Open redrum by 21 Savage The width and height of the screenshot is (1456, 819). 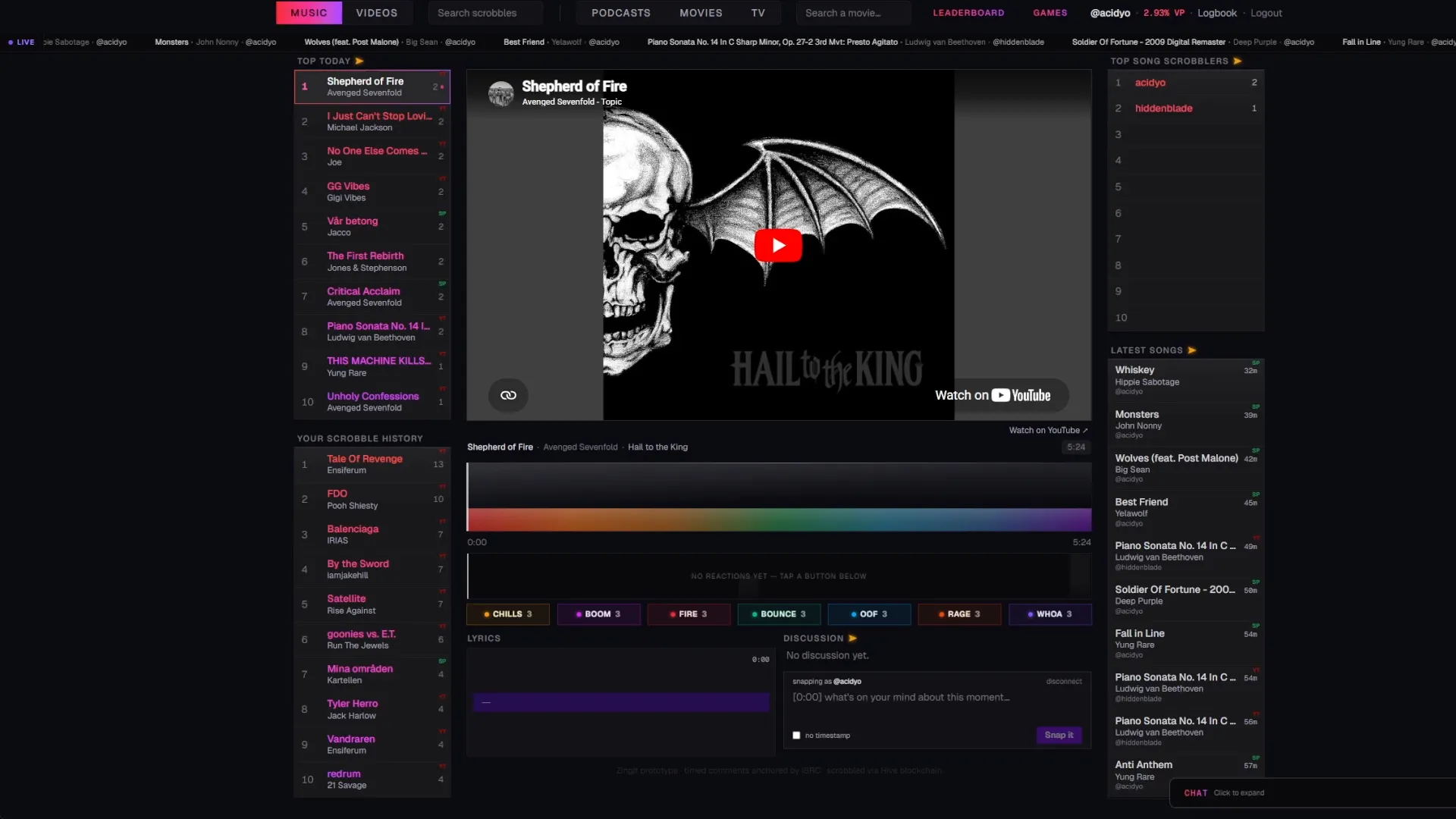372,779
